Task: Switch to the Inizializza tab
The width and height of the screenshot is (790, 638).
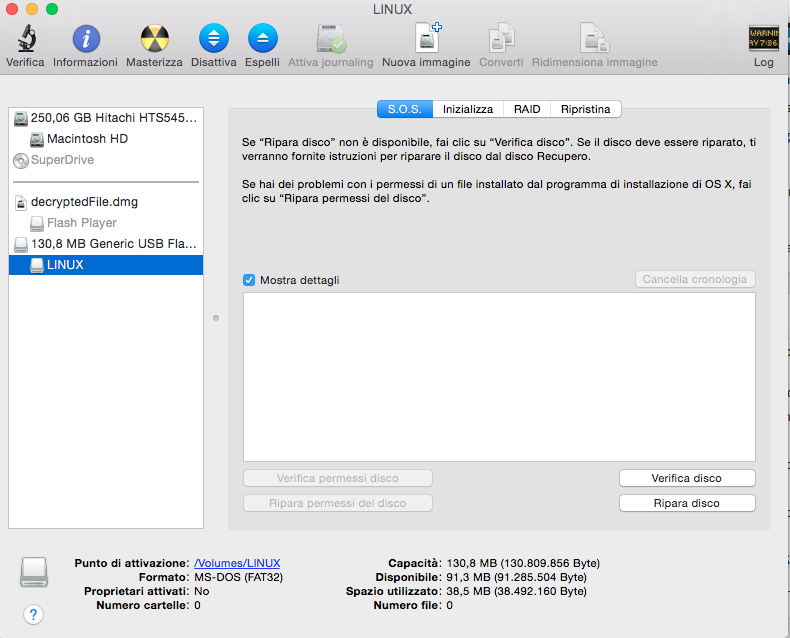Action: click(x=468, y=109)
